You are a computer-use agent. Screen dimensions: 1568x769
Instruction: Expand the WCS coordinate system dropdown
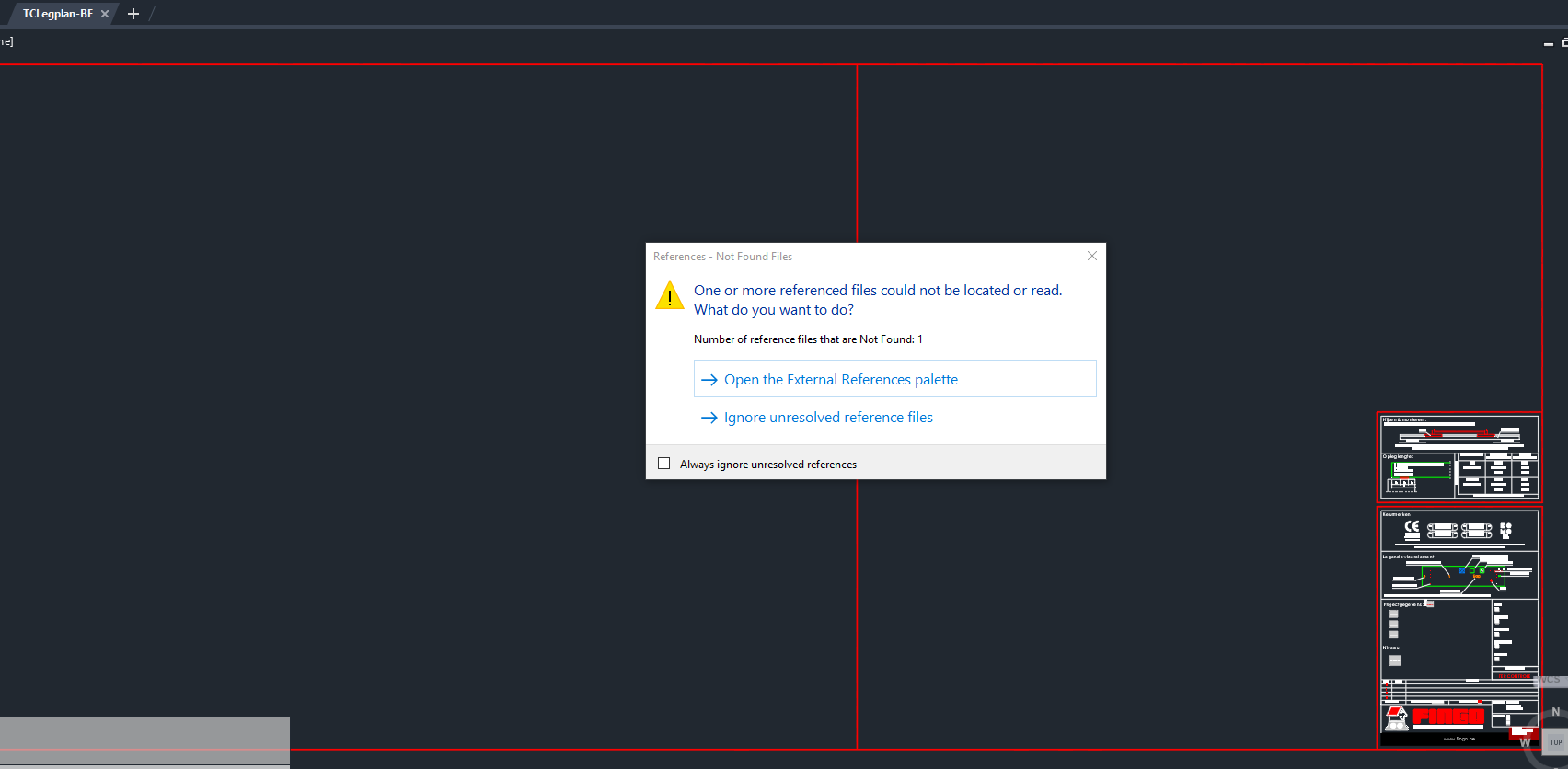pyautogui.click(x=1551, y=680)
